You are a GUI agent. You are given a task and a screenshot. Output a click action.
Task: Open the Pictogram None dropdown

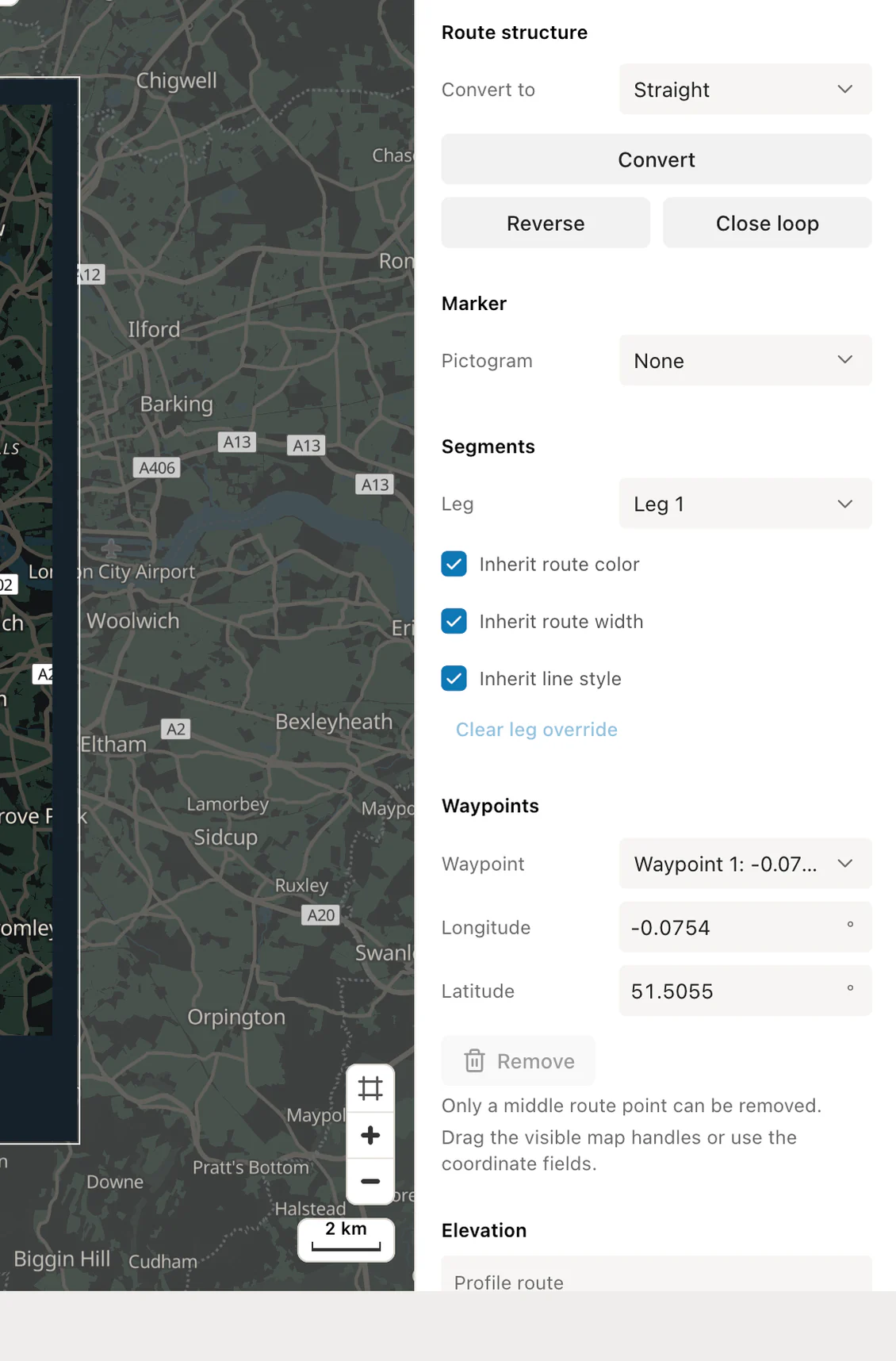745,361
